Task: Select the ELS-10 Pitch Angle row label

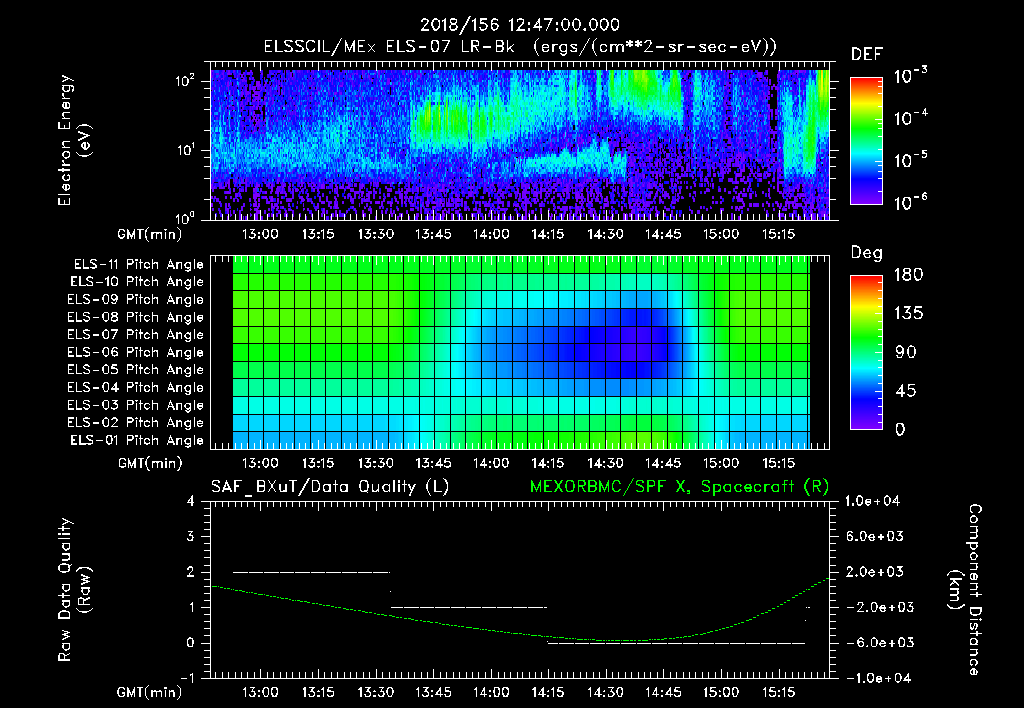Action: click(137, 282)
